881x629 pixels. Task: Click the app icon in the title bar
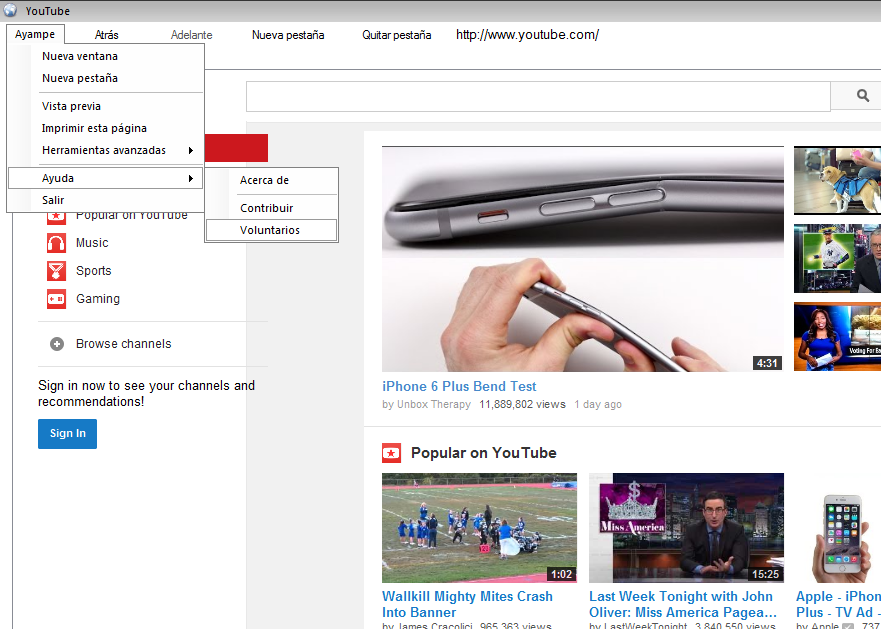(x=10, y=10)
